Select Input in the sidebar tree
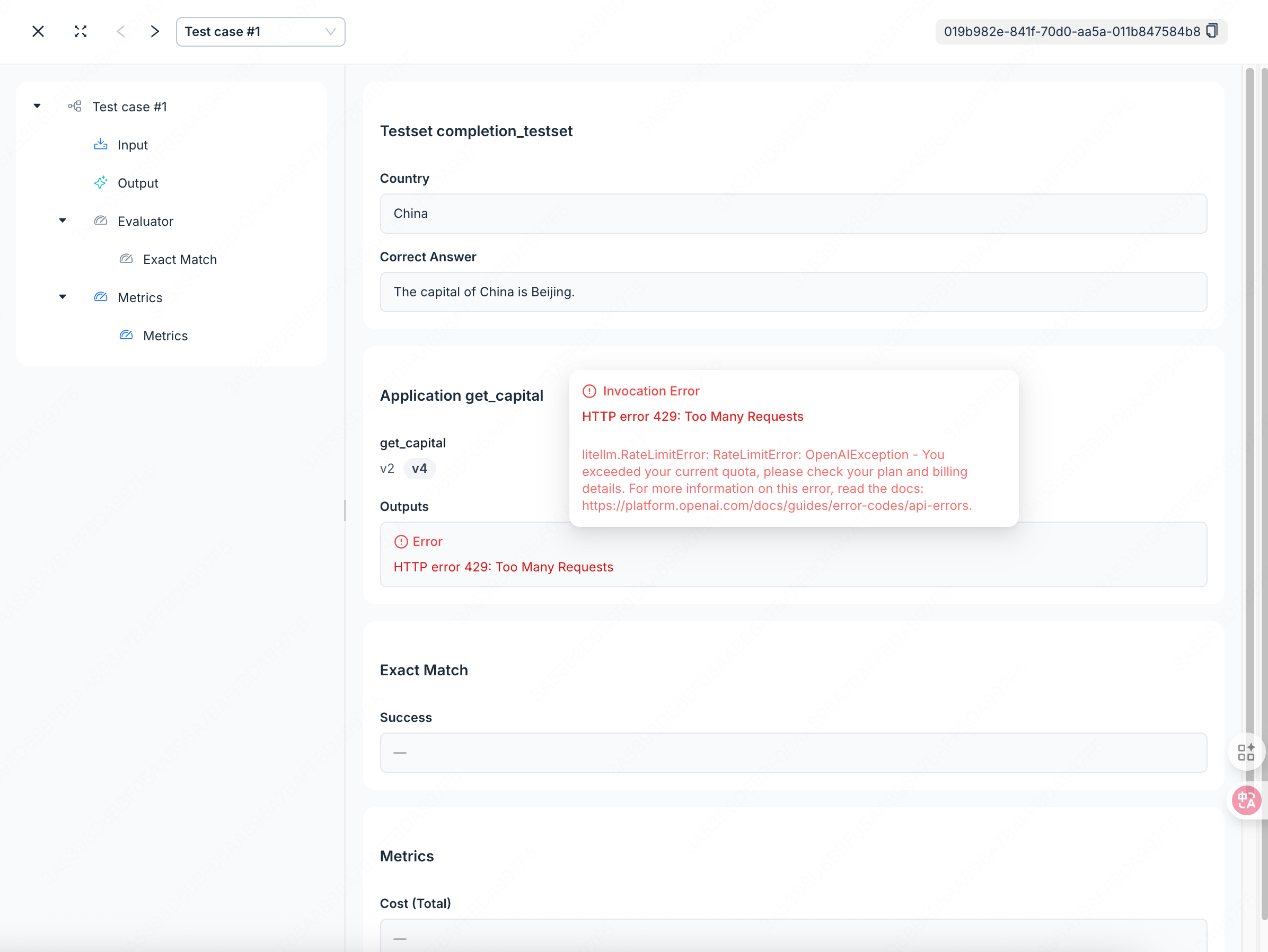This screenshot has width=1268, height=952. point(133,145)
